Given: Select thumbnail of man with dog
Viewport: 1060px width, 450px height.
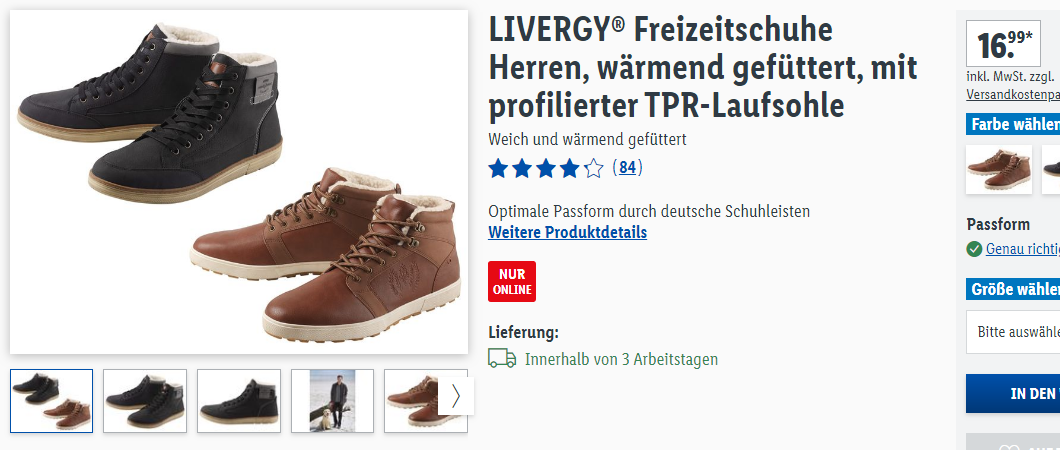Looking at the screenshot, I should coord(332,401).
